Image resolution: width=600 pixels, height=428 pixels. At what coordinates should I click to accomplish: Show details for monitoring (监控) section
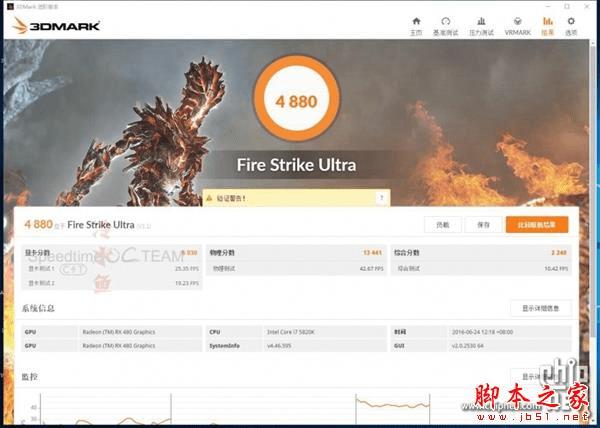[540, 377]
